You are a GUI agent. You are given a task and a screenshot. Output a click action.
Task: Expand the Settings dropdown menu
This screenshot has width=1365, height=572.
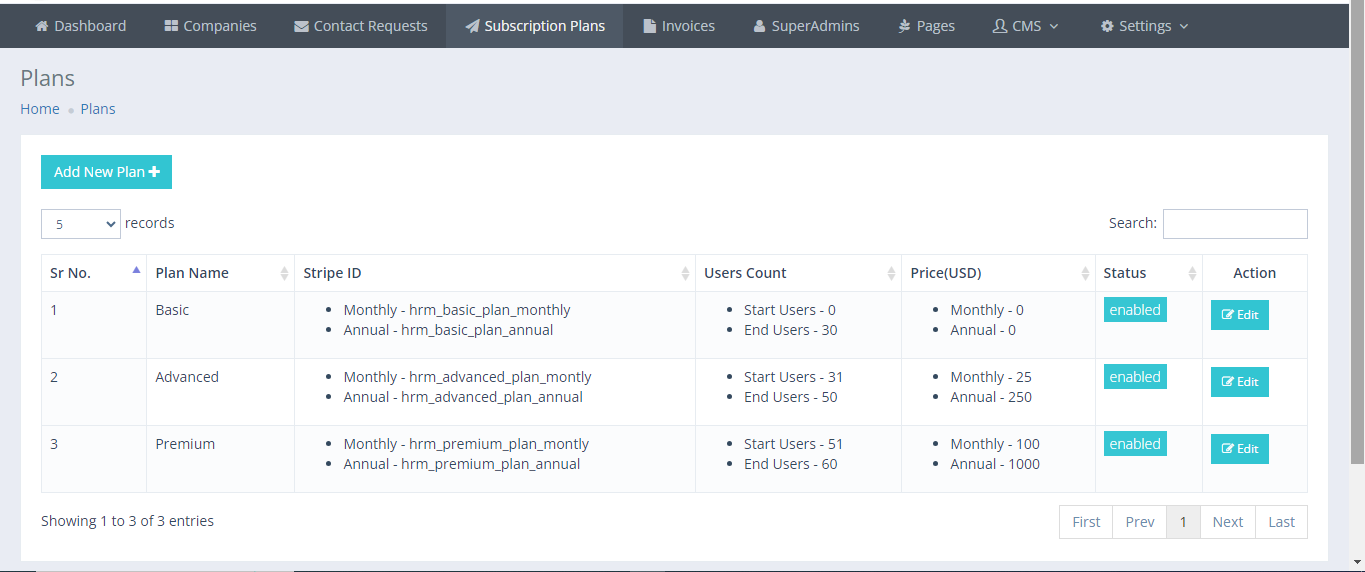[x=1144, y=26]
